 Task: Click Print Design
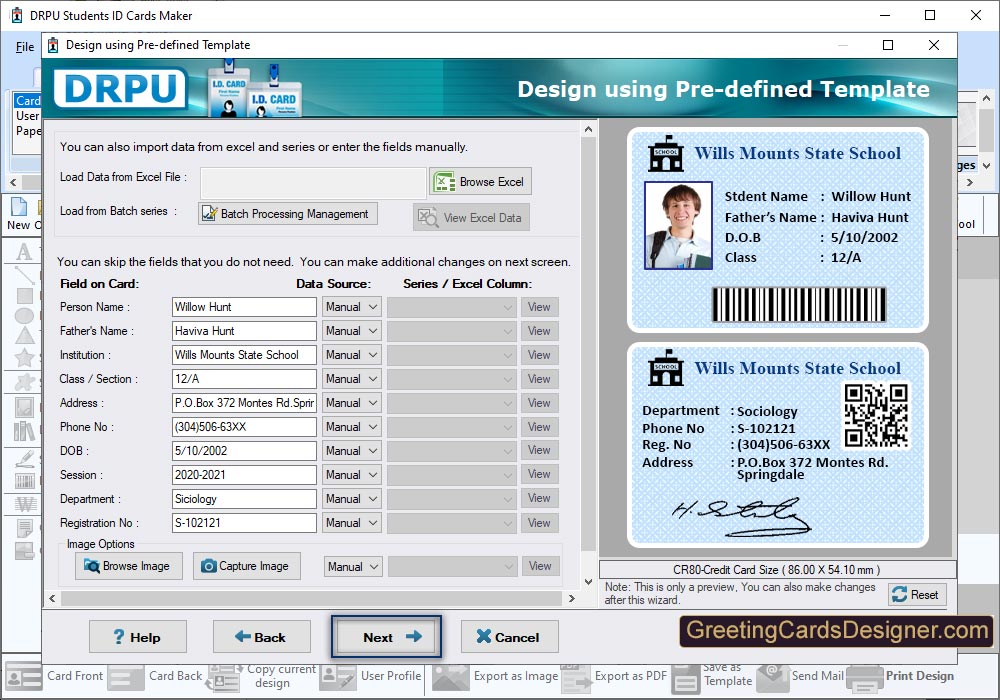(x=901, y=676)
